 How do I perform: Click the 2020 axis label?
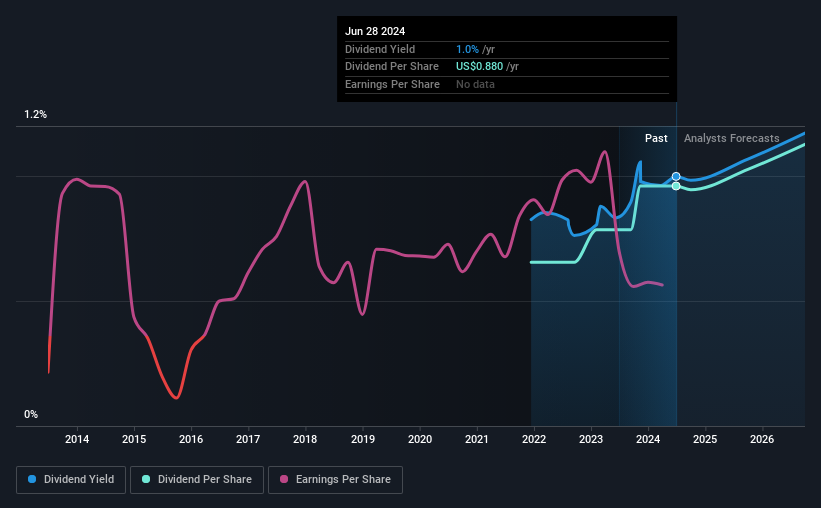click(420, 439)
